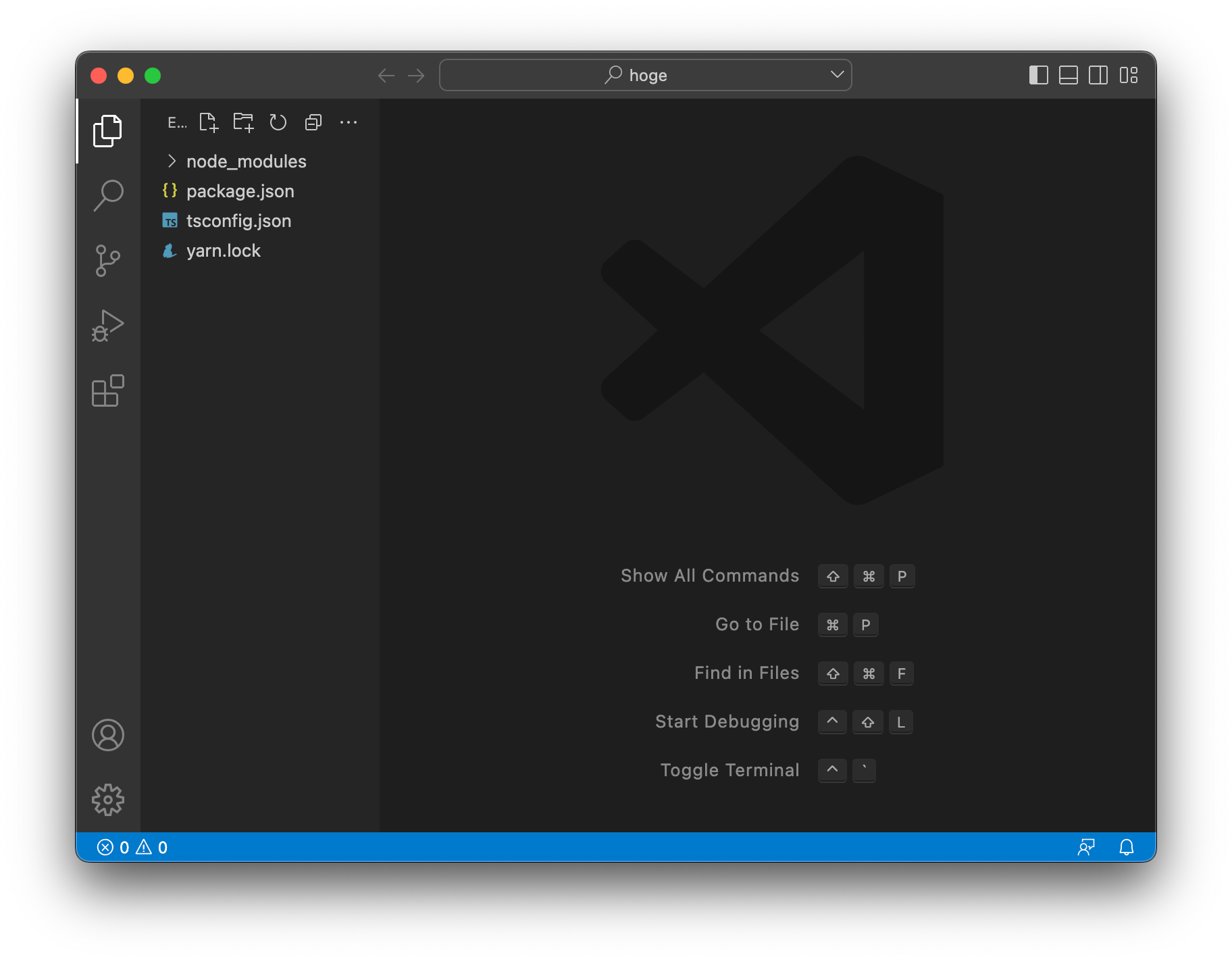Click the feedback icon in status bar
The image size is (1232, 962).
(x=1086, y=847)
